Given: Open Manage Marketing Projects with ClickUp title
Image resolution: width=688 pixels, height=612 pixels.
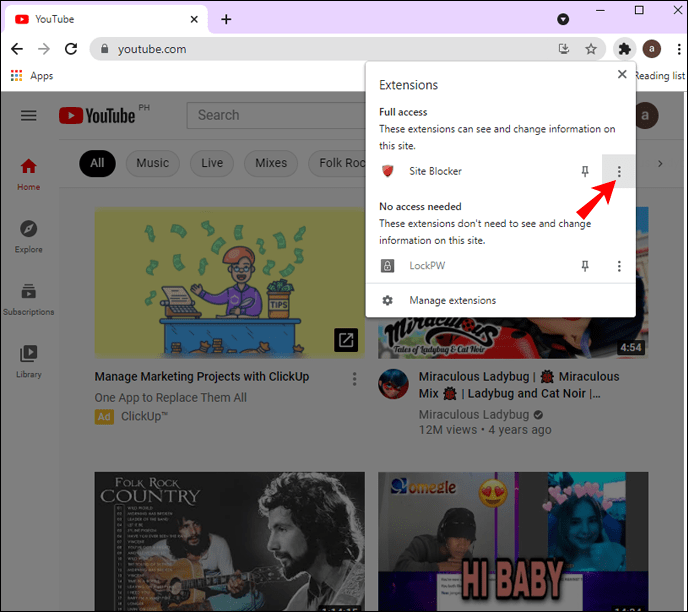Looking at the screenshot, I should click(x=202, y=376).
